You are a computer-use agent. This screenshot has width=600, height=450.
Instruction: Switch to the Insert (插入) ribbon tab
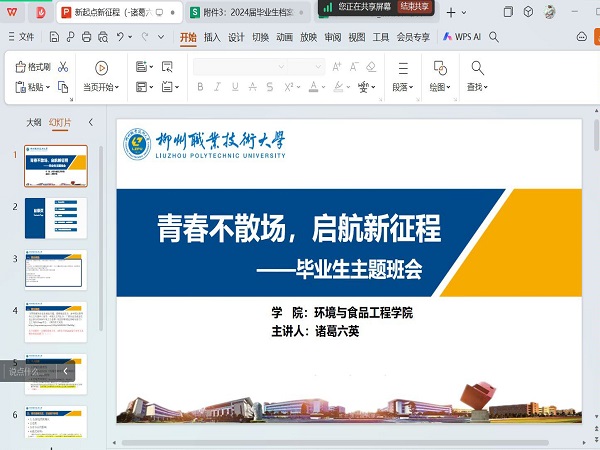(x=212, y=37)
